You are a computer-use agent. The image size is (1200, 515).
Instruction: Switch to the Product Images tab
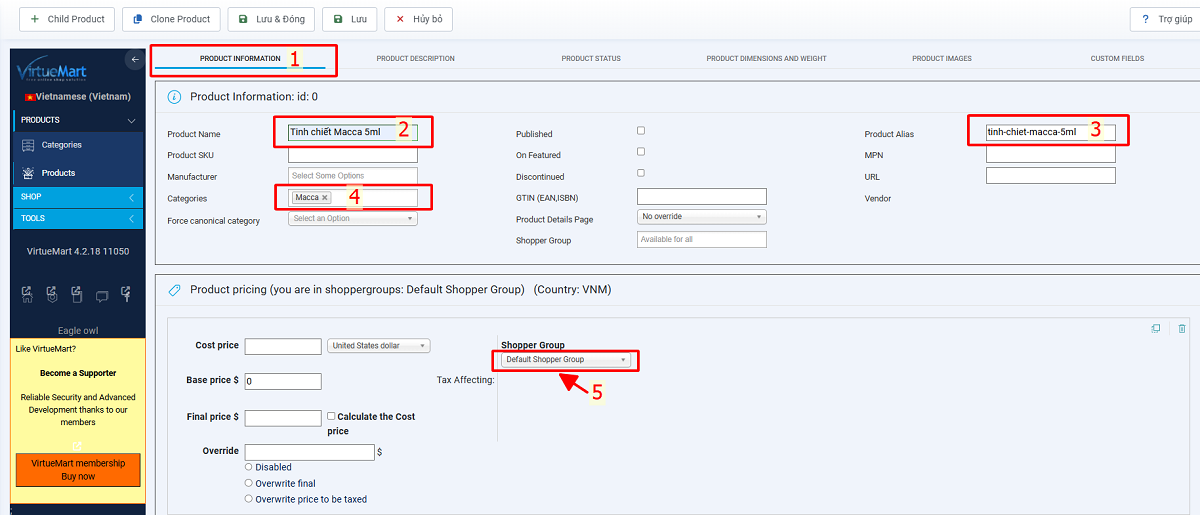941,59
